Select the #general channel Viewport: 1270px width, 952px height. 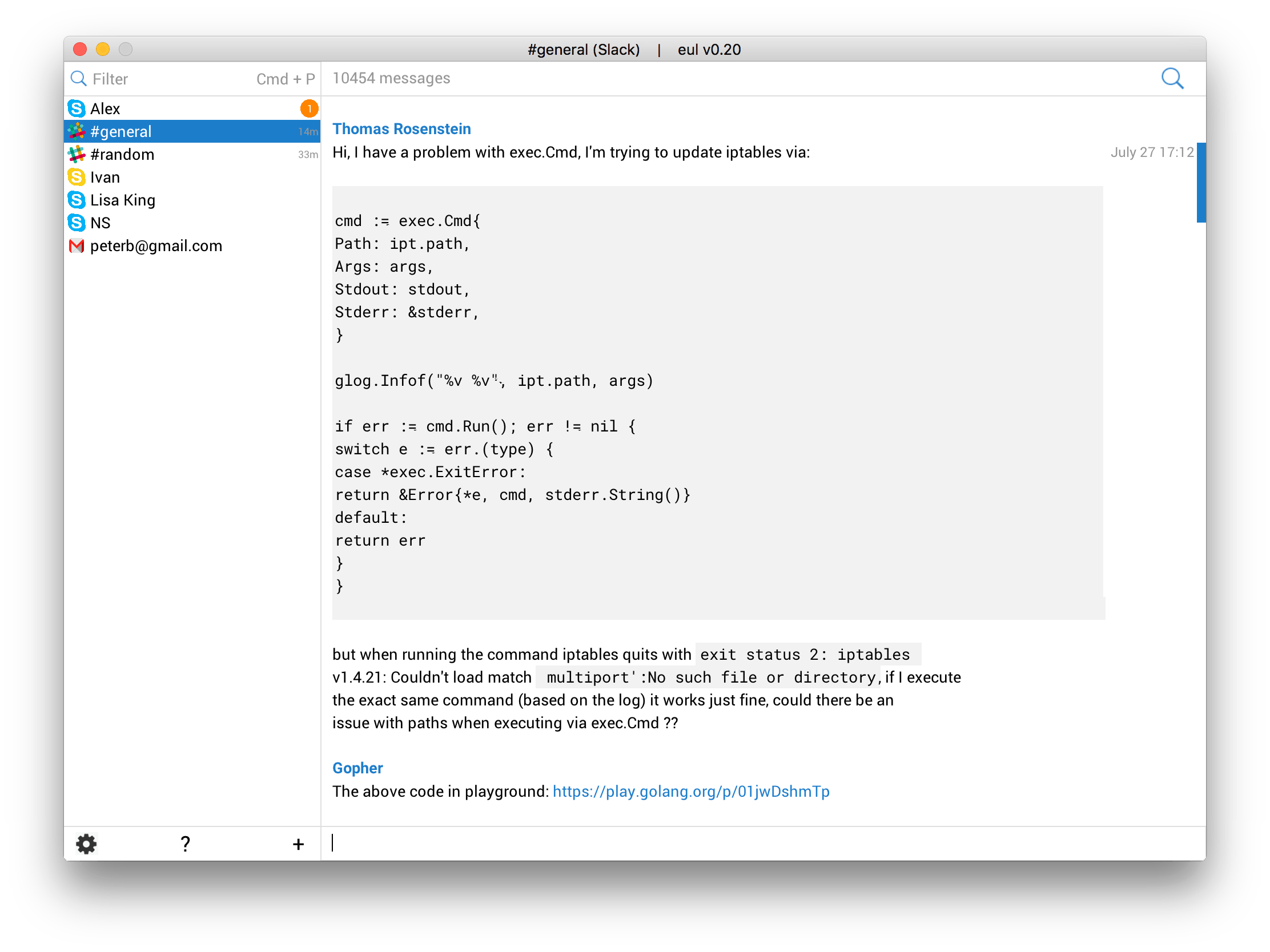(192, 131)
